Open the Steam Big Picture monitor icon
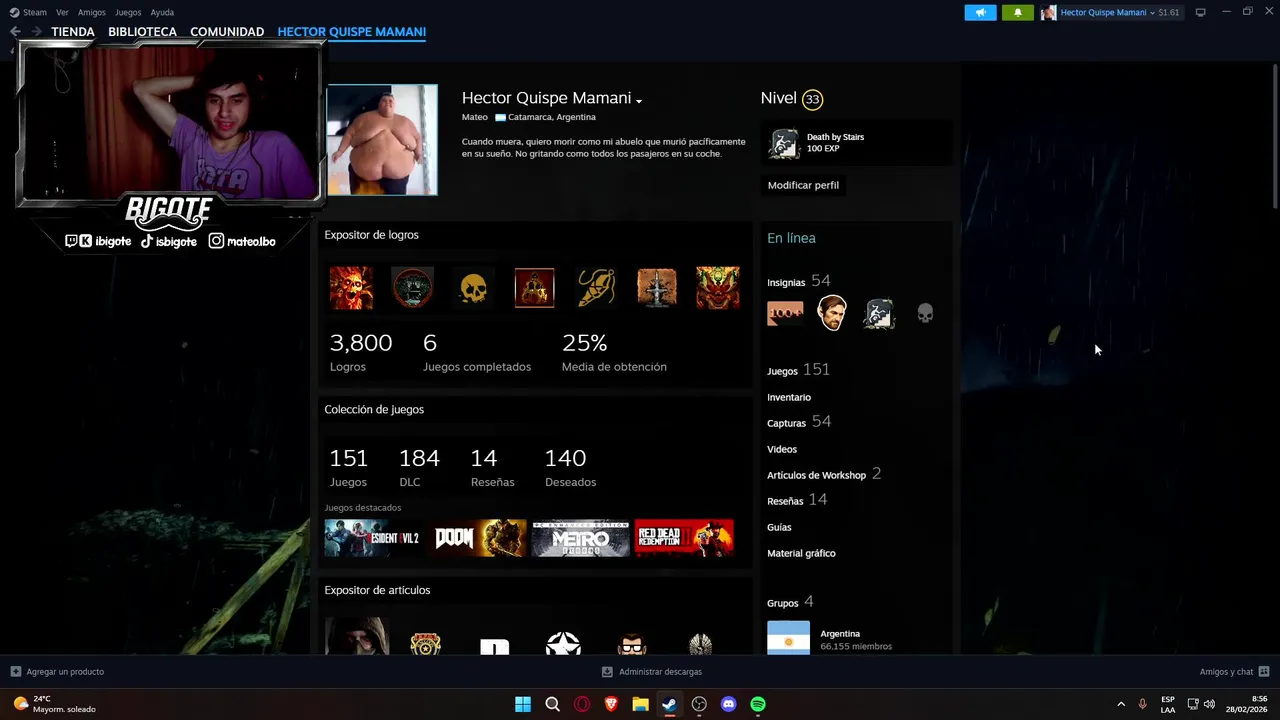The image size is (1280, 720). [1200, 12]
